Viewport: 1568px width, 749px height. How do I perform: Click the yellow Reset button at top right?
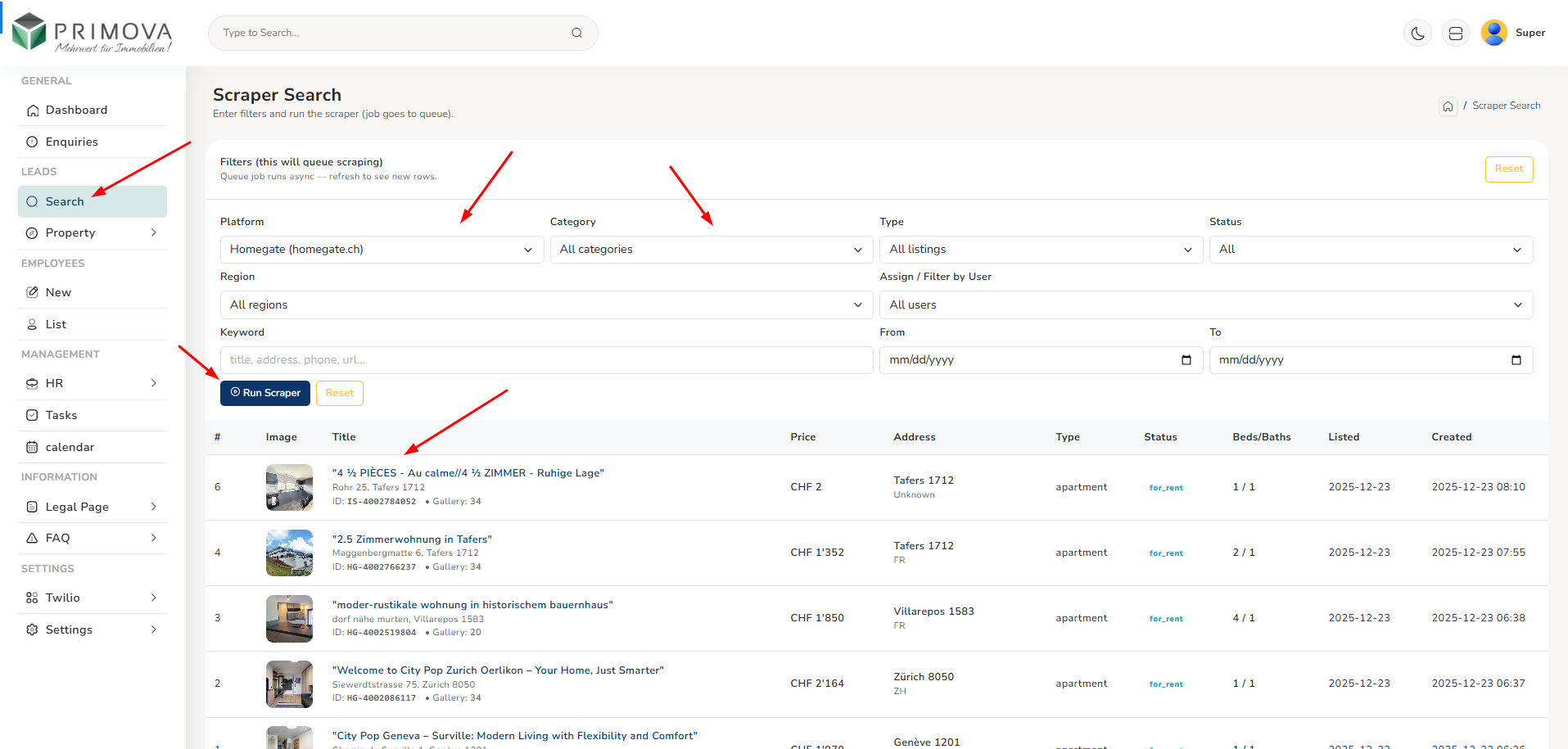pos(1508,169)
